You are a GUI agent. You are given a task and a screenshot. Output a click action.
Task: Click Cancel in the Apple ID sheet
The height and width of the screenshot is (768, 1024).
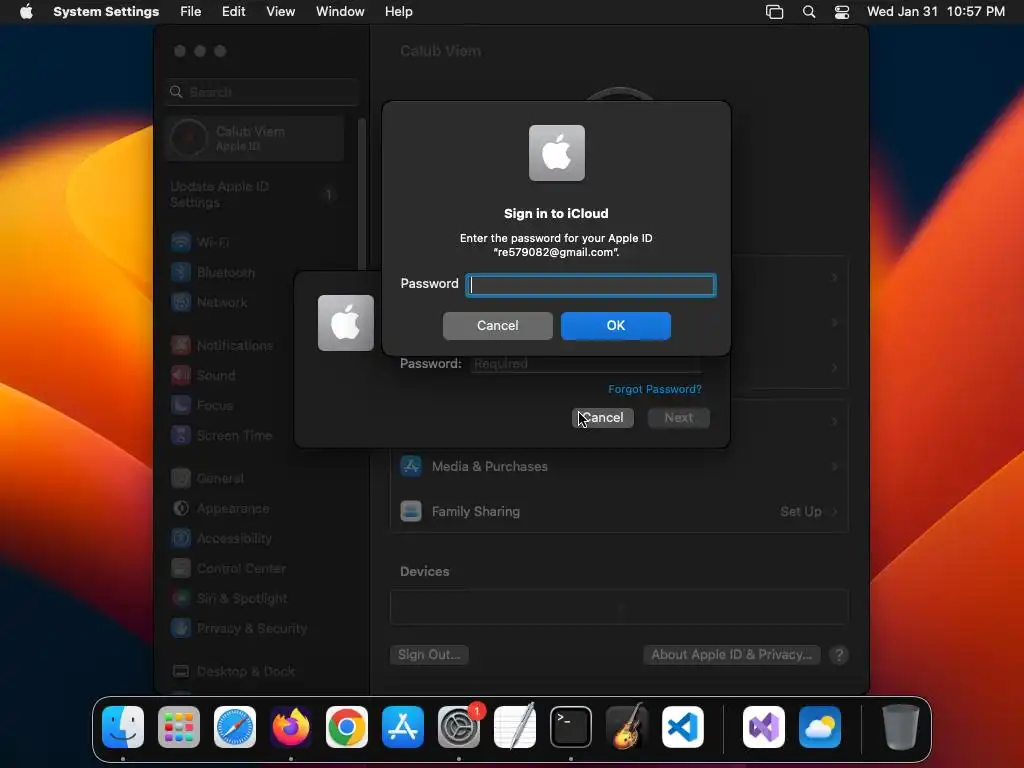pyautogui.click(x=603, y=418)
